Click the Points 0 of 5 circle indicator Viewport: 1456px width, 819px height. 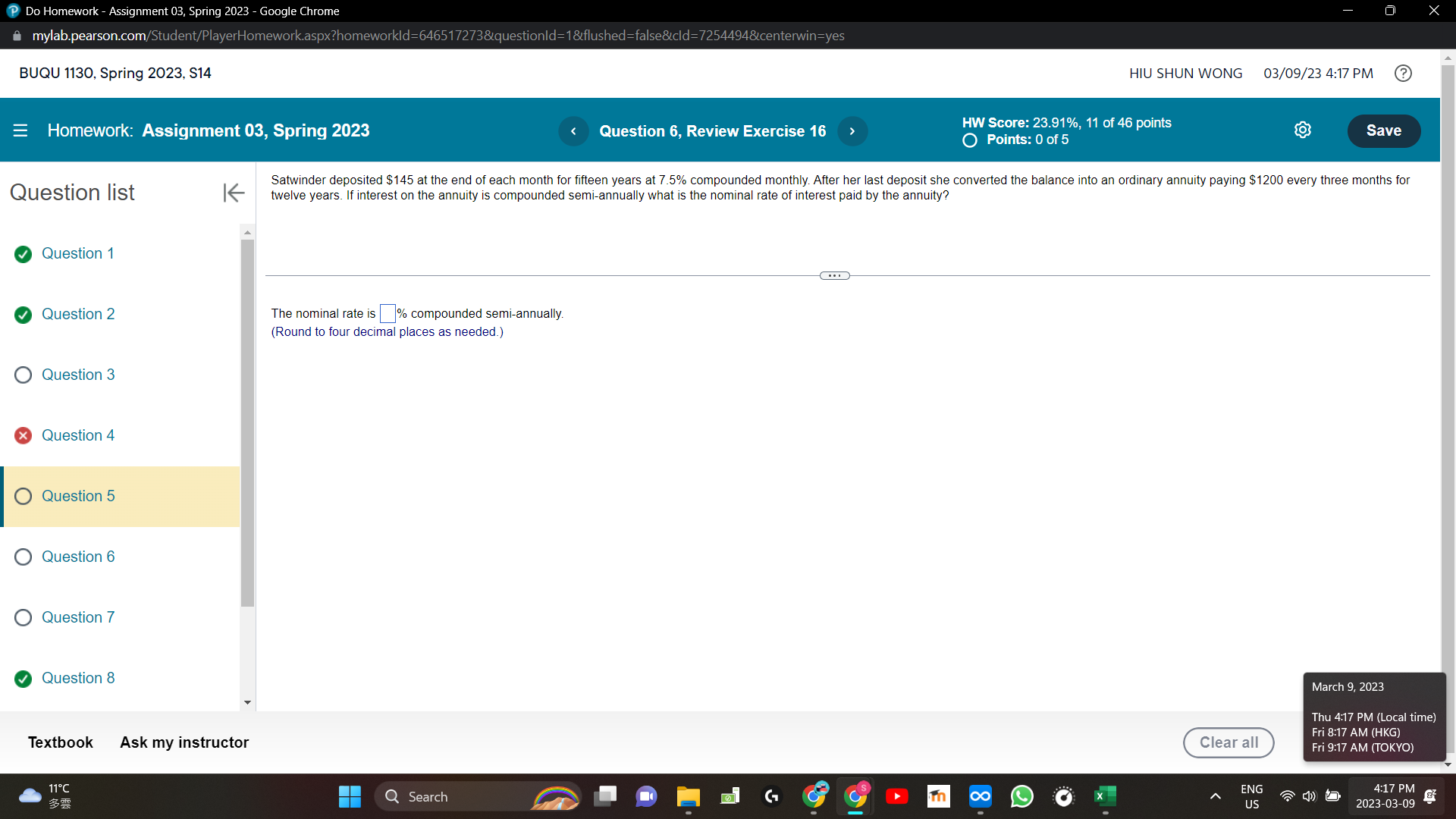pyautogui.click(x=969, y=140)
